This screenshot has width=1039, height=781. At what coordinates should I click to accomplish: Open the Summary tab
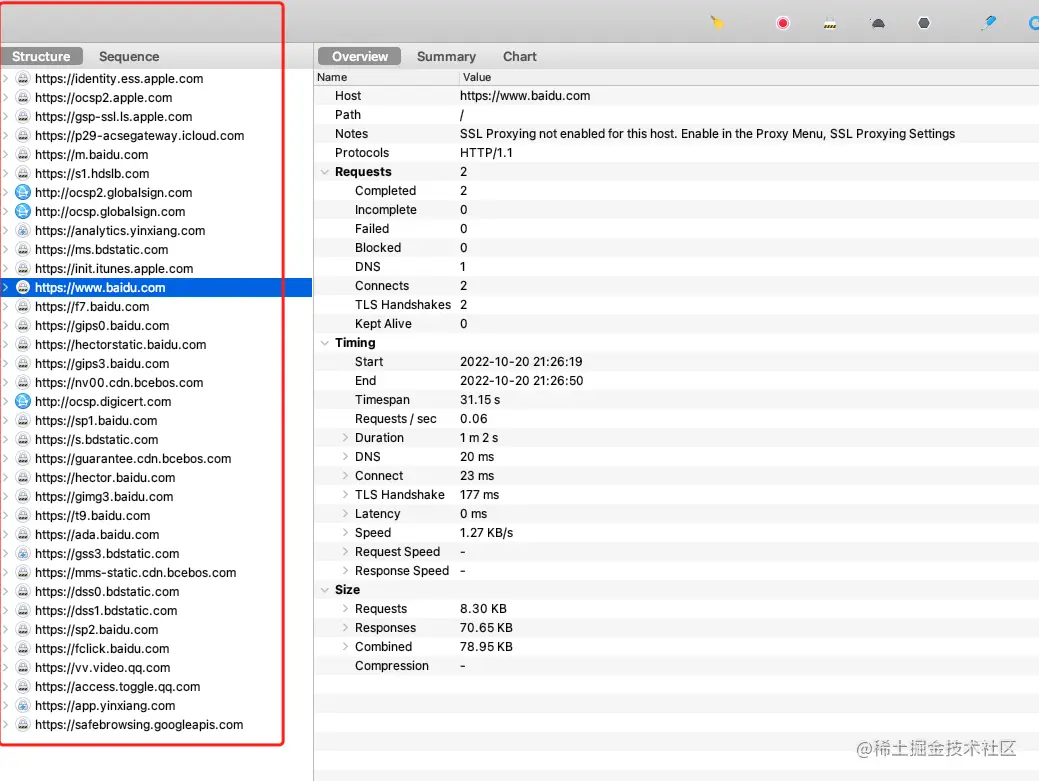tap(446, 56)
